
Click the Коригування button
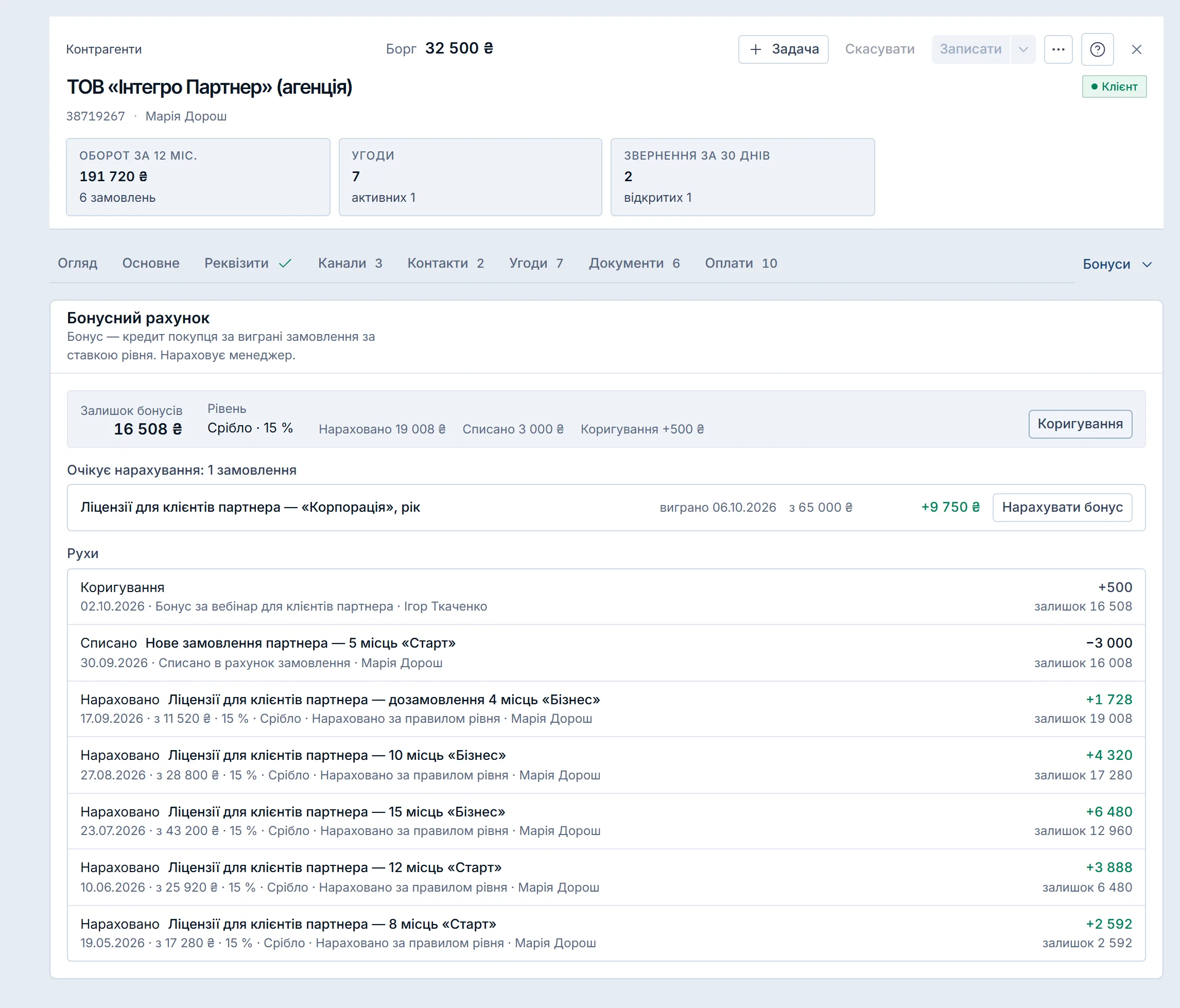(x=1080, y=424)
